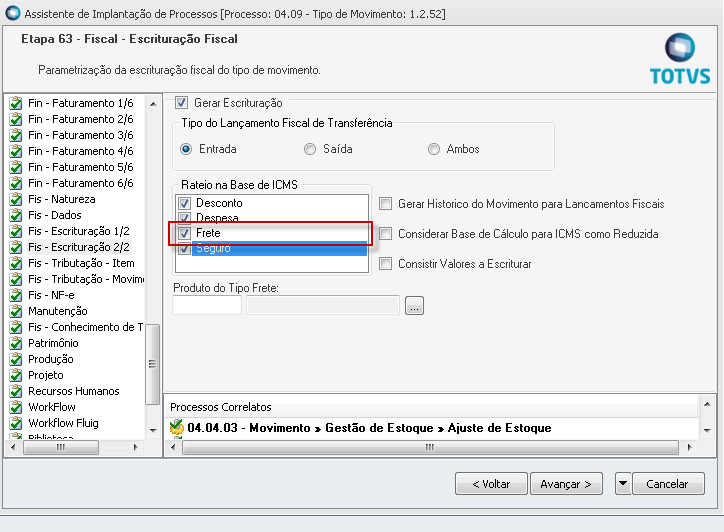Enable Considerar Base de Cálculo para ICMS como Reduzida
Image resolution: width=724 pixels, height=532 pixels.
pyautogui.click(x=385, y=234)
